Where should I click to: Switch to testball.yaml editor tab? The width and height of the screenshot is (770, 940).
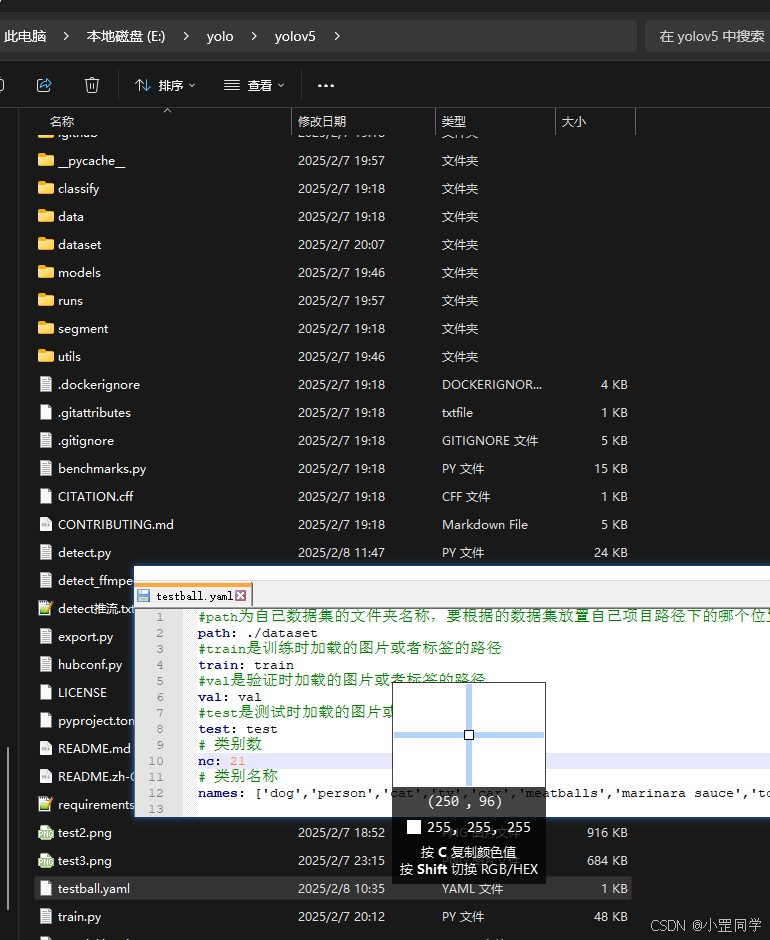(194, 596)
